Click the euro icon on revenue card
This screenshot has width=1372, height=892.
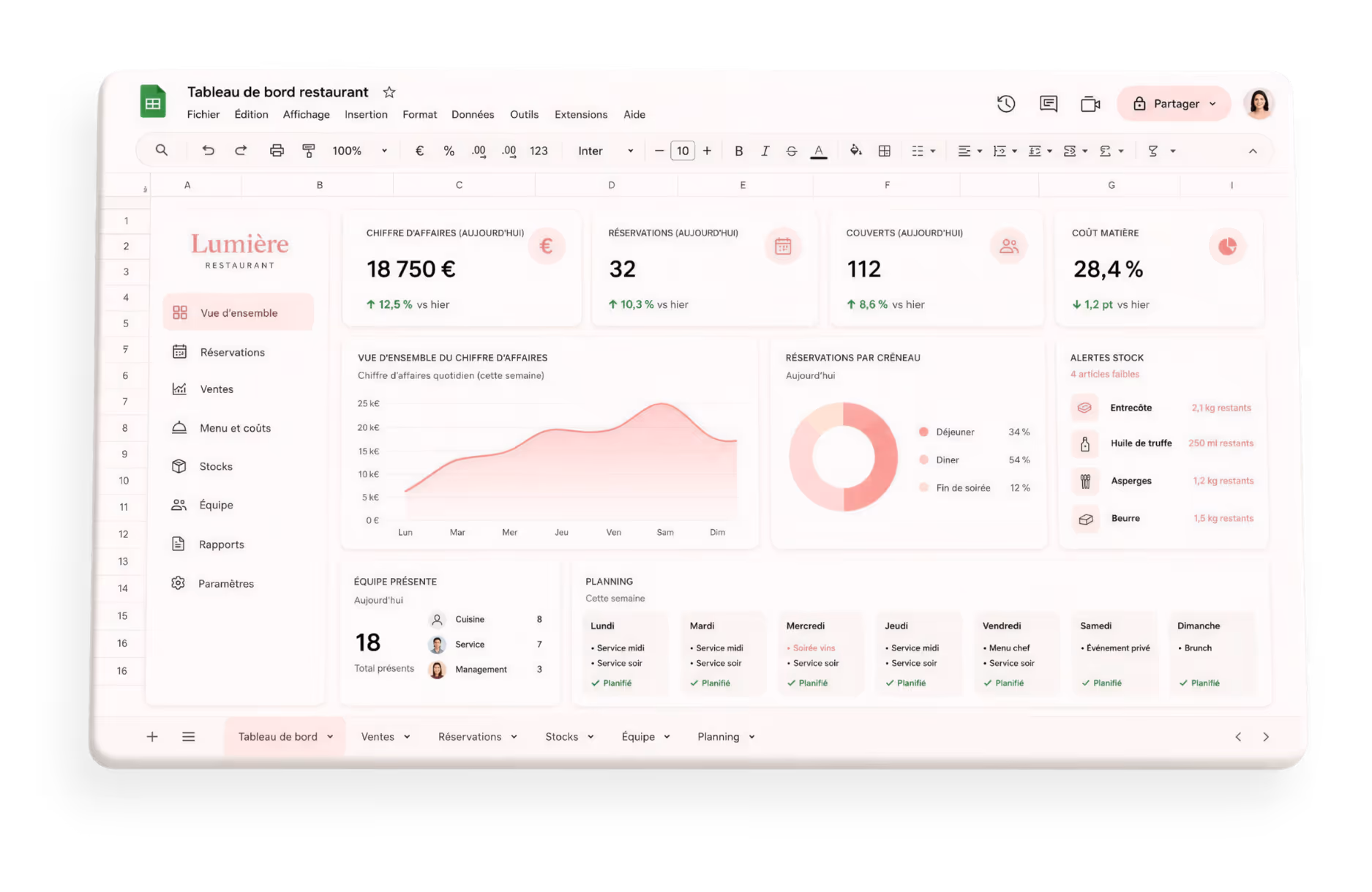pos(546,246)
